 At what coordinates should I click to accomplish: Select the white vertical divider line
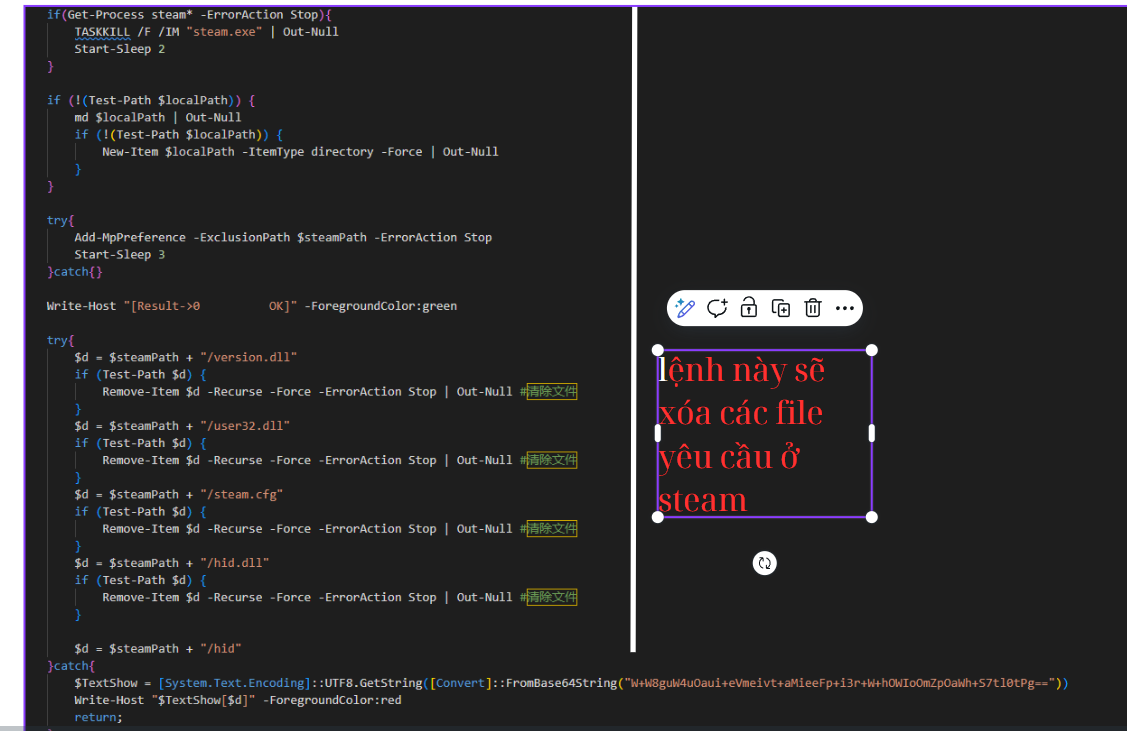pyautogui.click(x=634, y=330)
